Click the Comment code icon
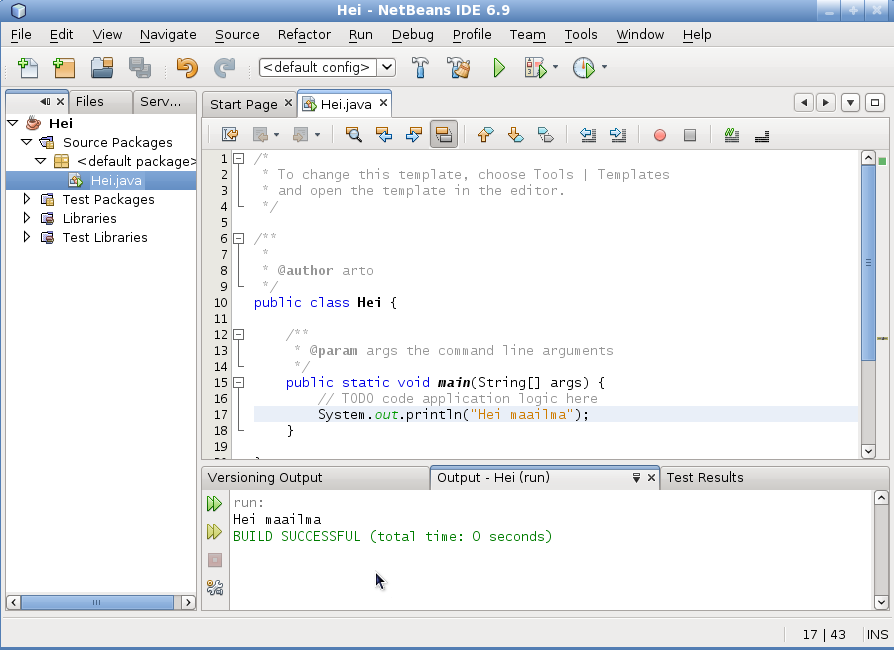 point(732,135)
